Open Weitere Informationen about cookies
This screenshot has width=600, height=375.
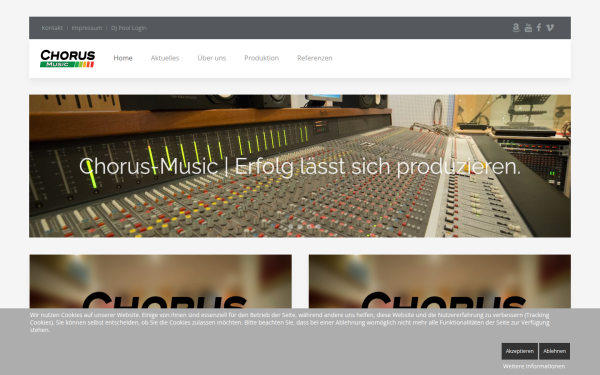[x=534, y=367]
